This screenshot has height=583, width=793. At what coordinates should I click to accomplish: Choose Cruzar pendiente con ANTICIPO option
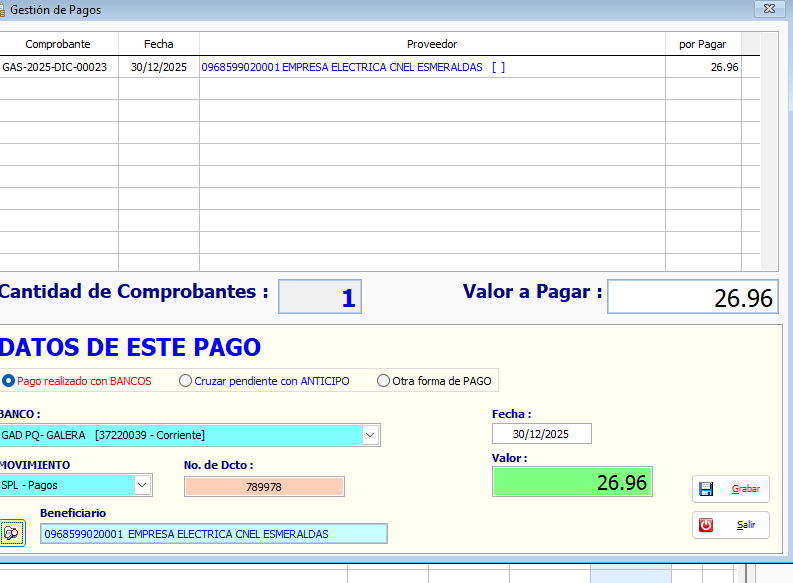pos(185,381)
